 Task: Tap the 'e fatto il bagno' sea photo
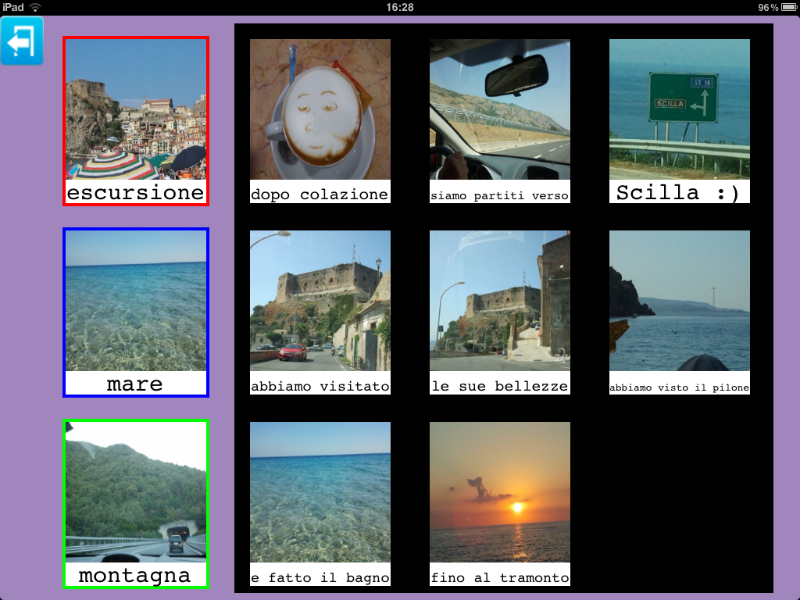click(x=320, y=493)
